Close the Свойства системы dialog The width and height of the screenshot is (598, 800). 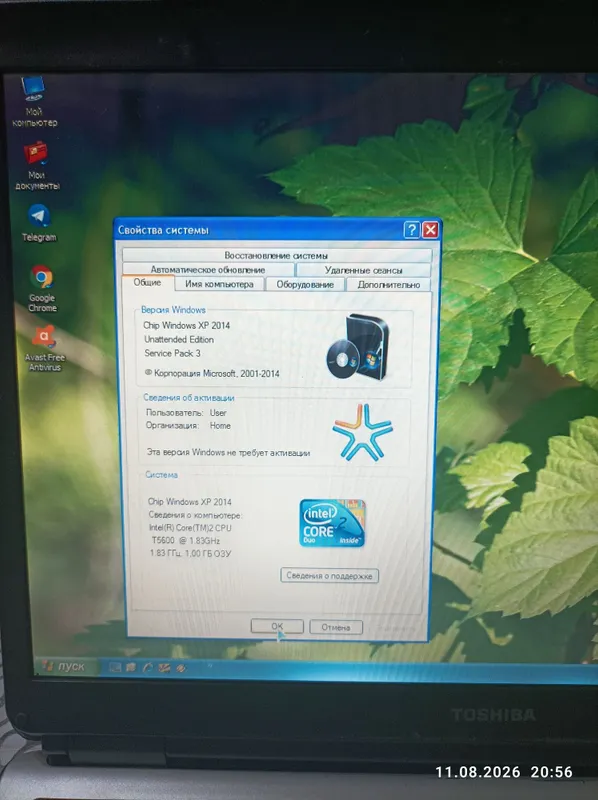pos(430,230)
